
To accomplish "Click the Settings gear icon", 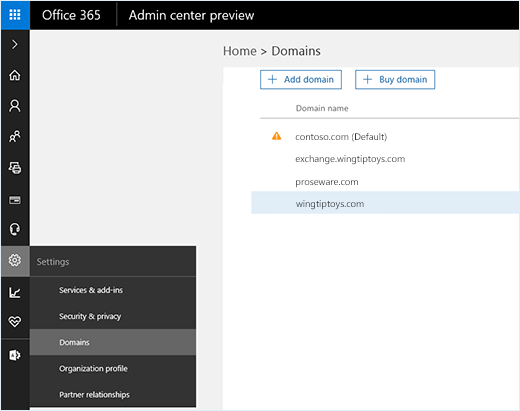I will pos(15,260).
